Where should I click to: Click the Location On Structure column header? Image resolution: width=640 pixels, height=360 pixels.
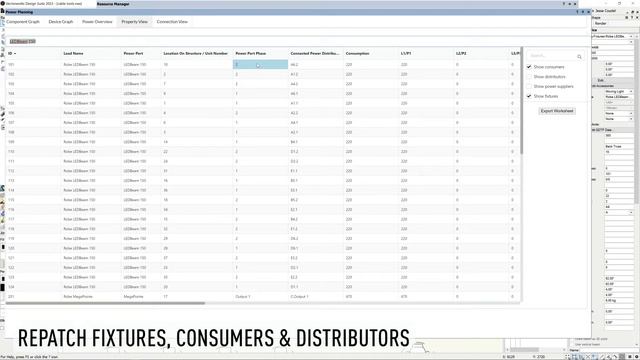(196, 53)
